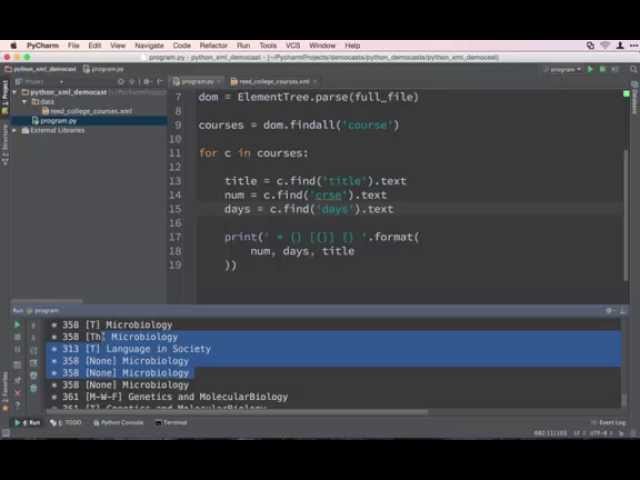Select program.py in the project tree
The width and height of the screenshot is (640, 480).
[x=55, y=121]
